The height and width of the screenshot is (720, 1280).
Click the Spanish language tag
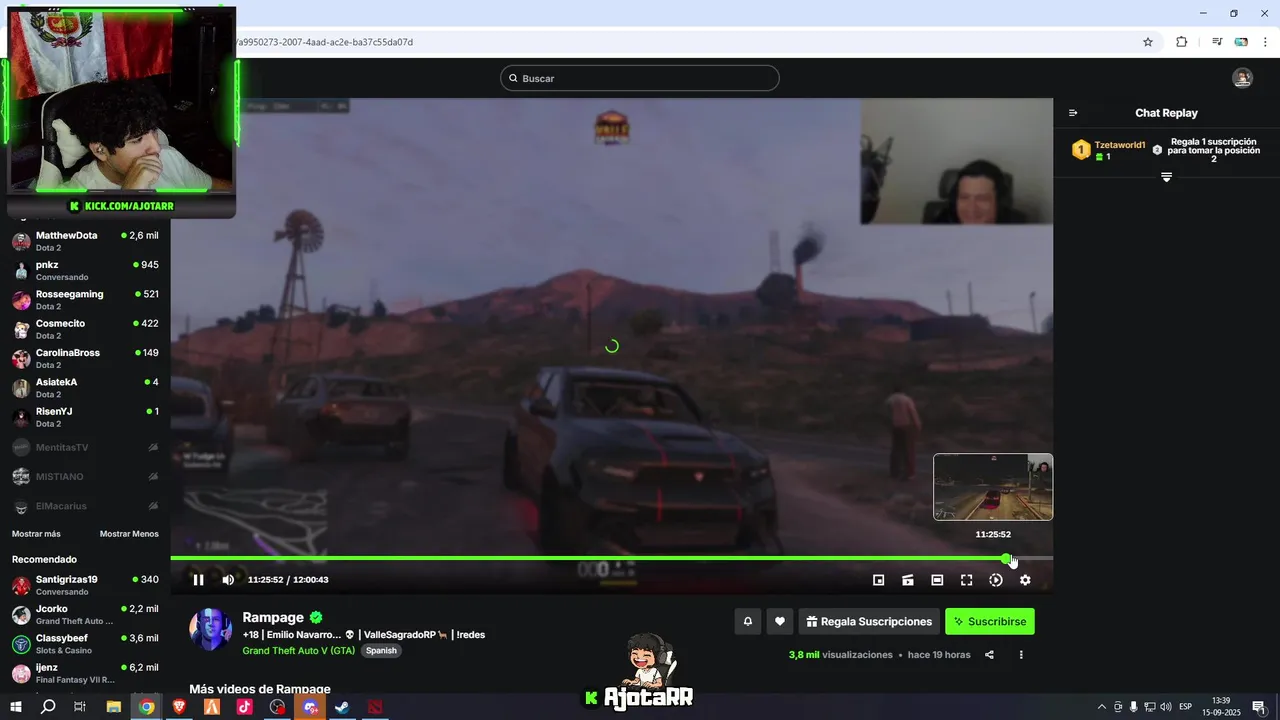pyautogui.click(x=381, y=650)
